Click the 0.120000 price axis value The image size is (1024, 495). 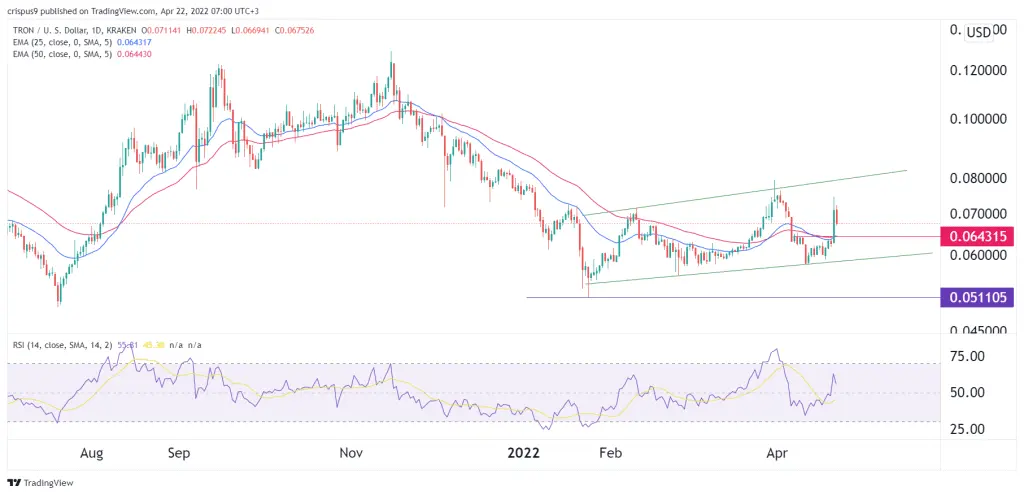[978, 72]
